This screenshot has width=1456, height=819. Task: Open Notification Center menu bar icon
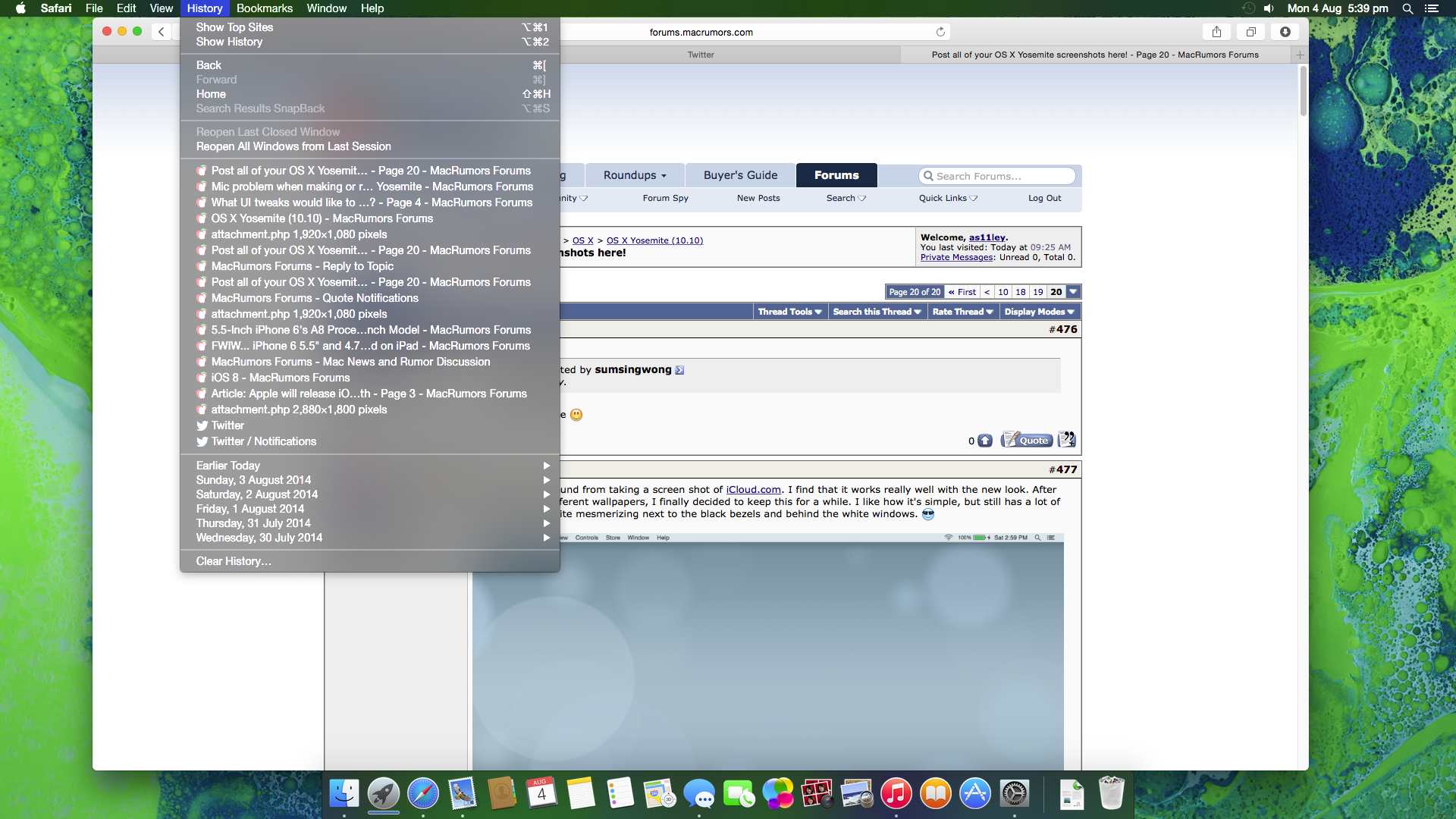1432,8
